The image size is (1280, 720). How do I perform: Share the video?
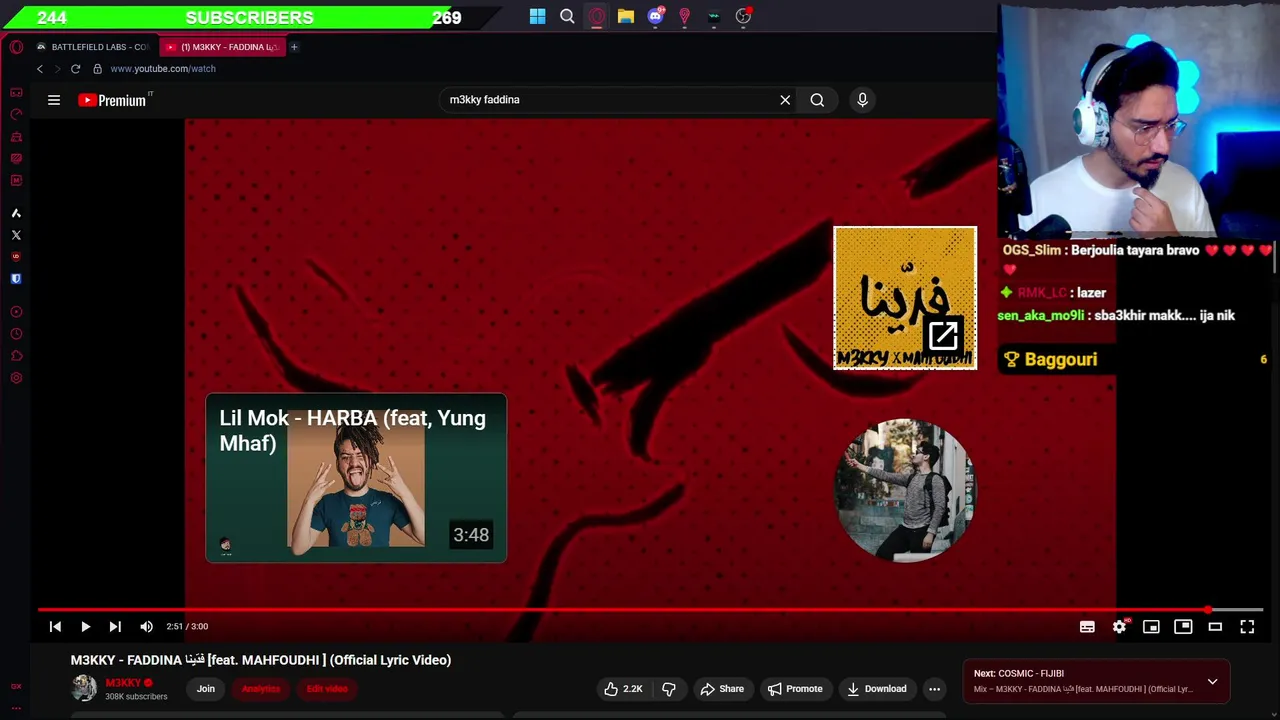[722, 689]
